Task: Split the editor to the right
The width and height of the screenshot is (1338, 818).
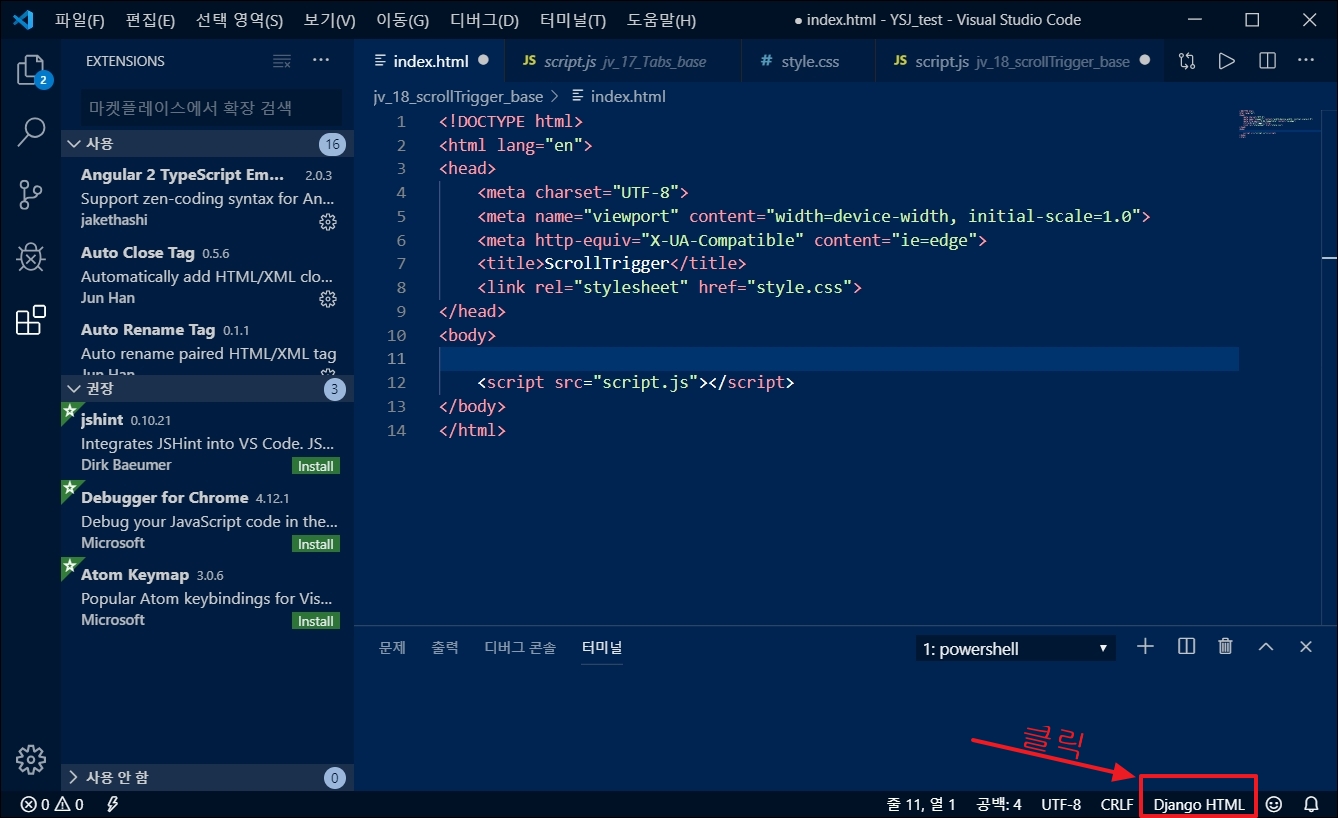Action: pyautogui.click(x=1267, y=61)
